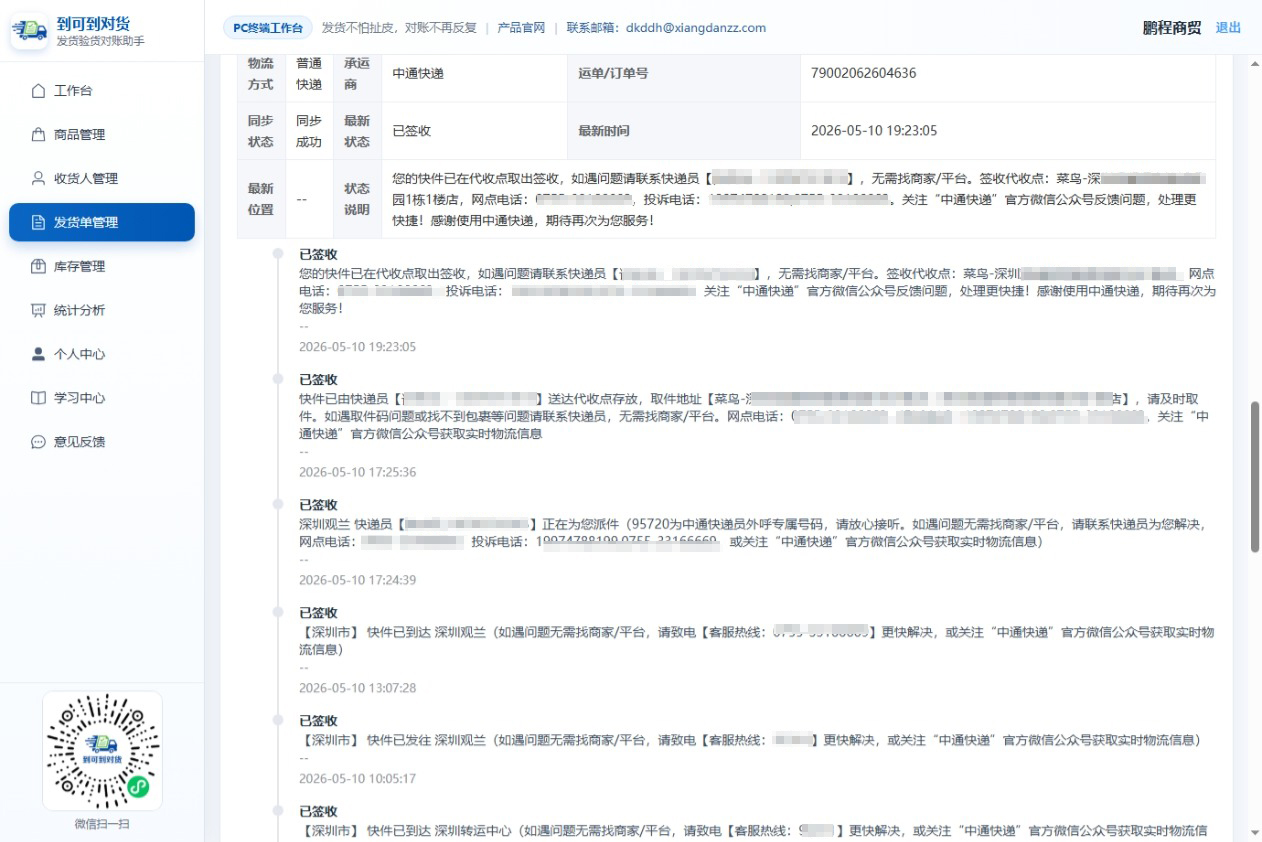
Task: Click the WeChat mini-program QR code
Action: [102, 751]
